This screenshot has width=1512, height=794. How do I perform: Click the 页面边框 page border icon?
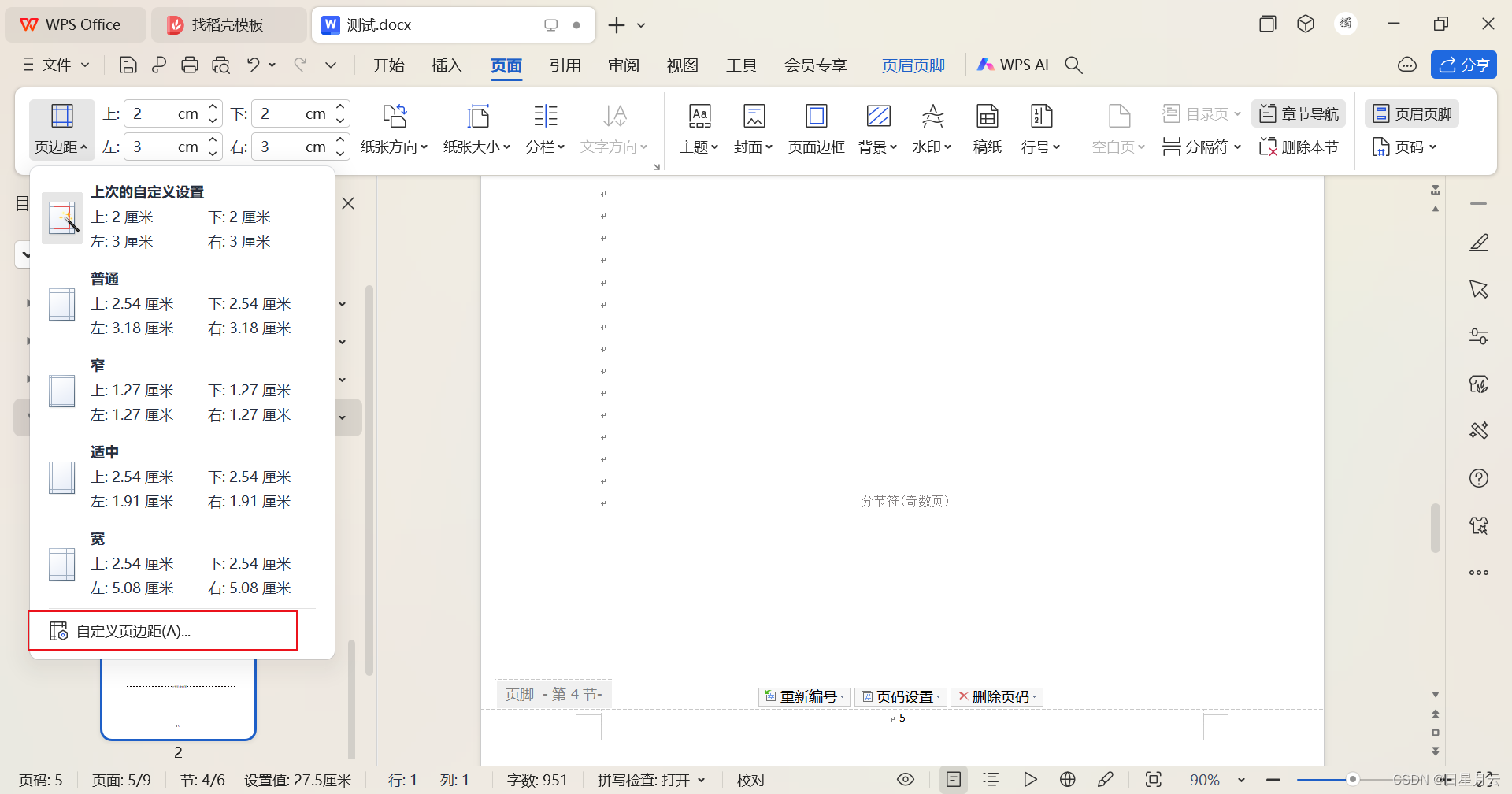[817, 117]
